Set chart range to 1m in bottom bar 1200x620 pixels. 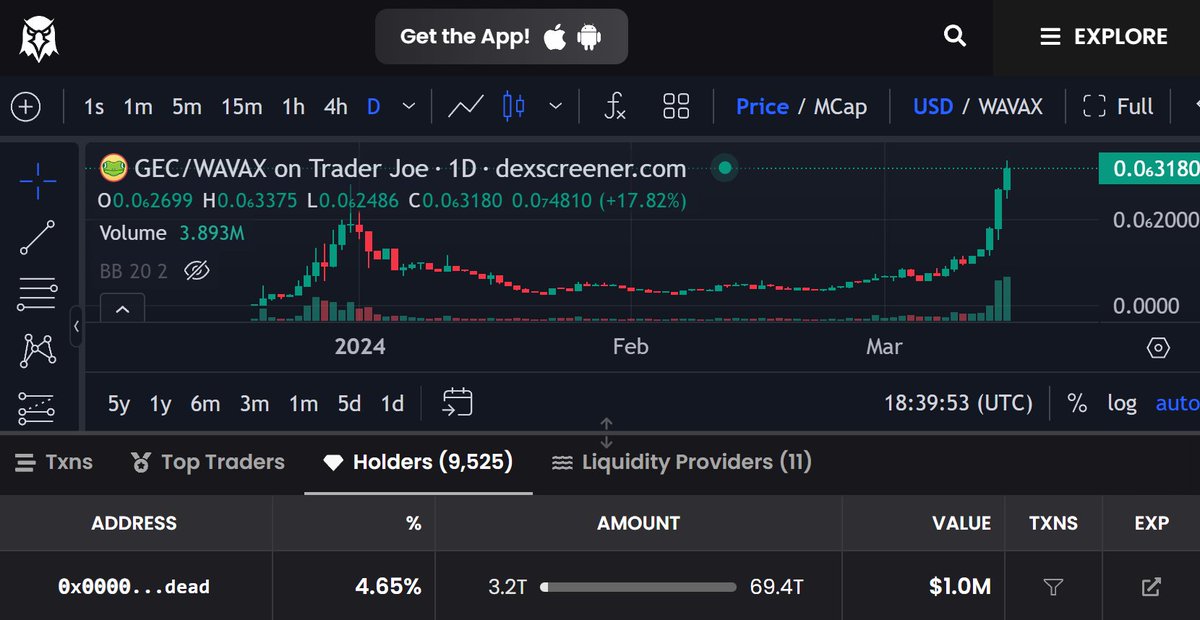(x=303, y=403)
